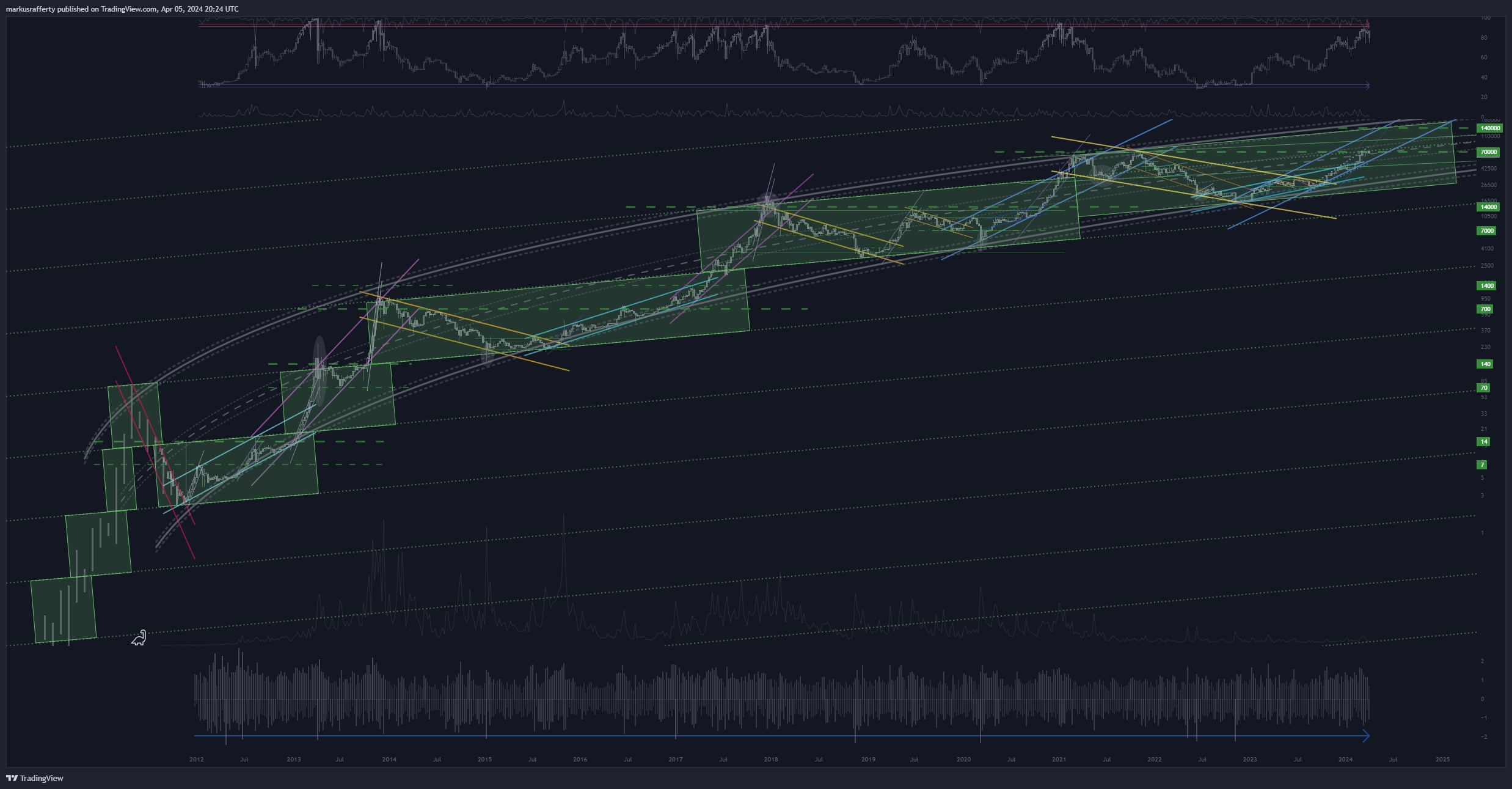
Task: Click the 2500 price axis value
Action: pos(1486,266)
